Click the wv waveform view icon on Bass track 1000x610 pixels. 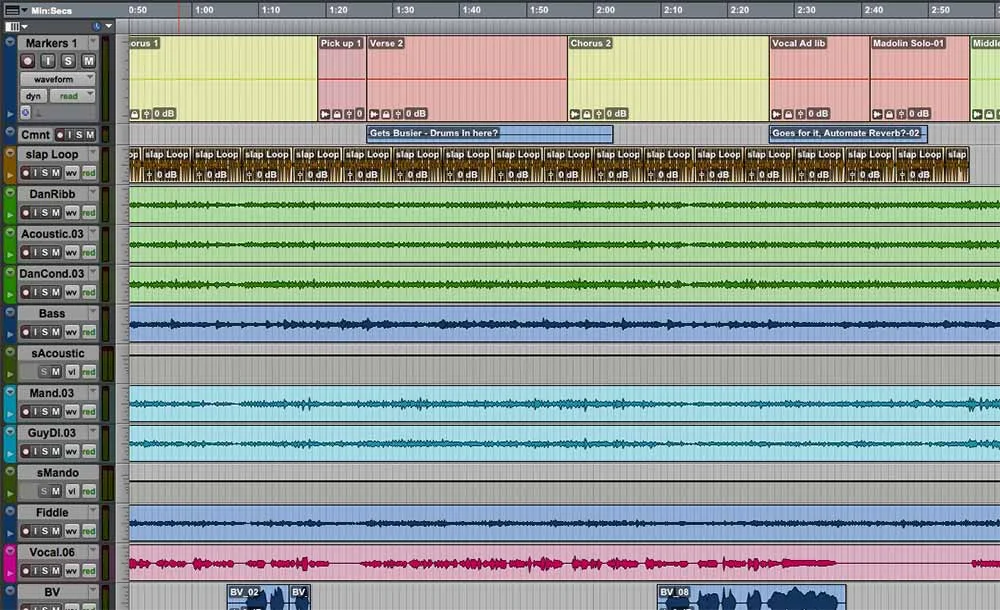[71, 331]
